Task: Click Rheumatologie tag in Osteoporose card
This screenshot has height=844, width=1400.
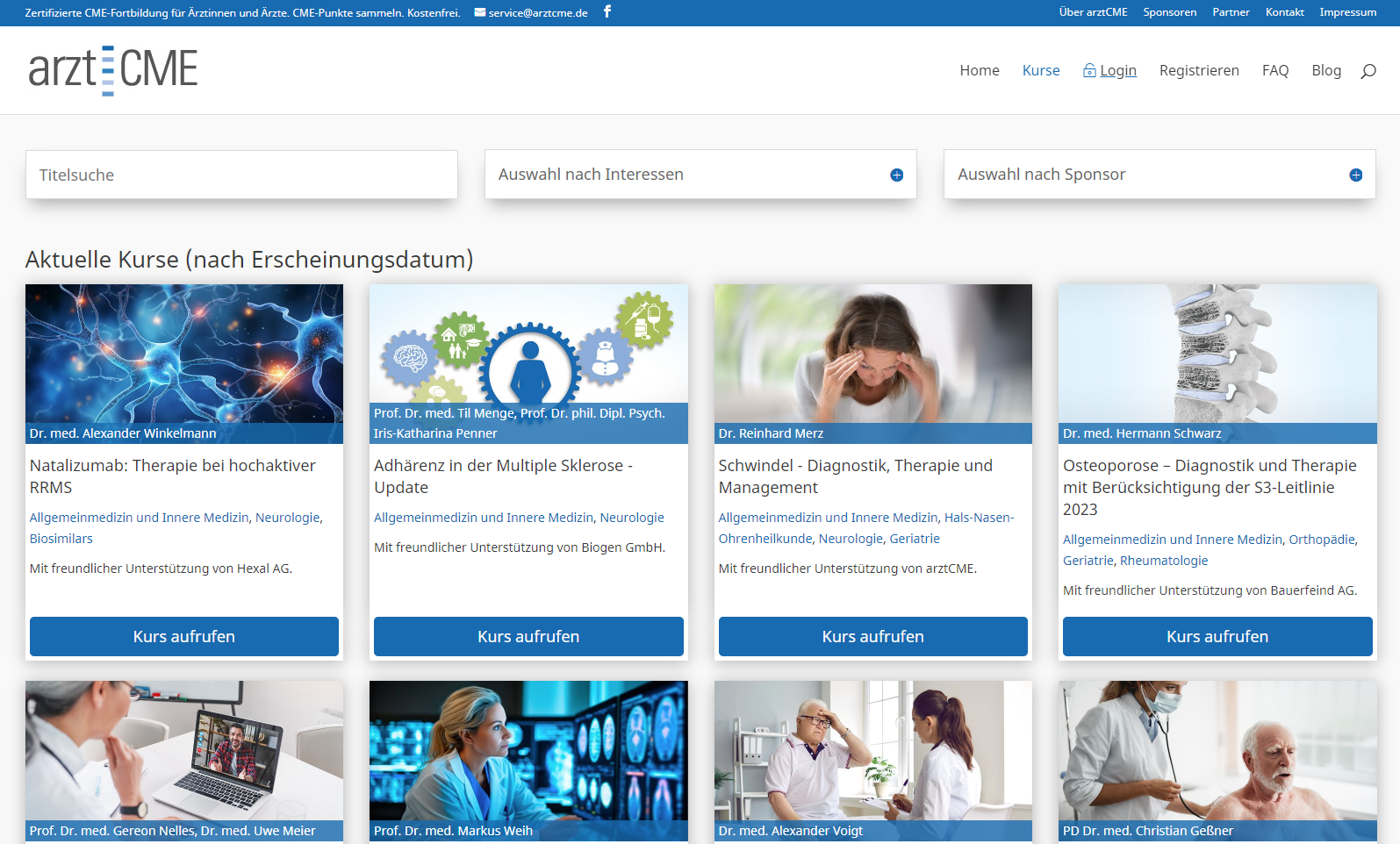Action: coord(1164,561)
